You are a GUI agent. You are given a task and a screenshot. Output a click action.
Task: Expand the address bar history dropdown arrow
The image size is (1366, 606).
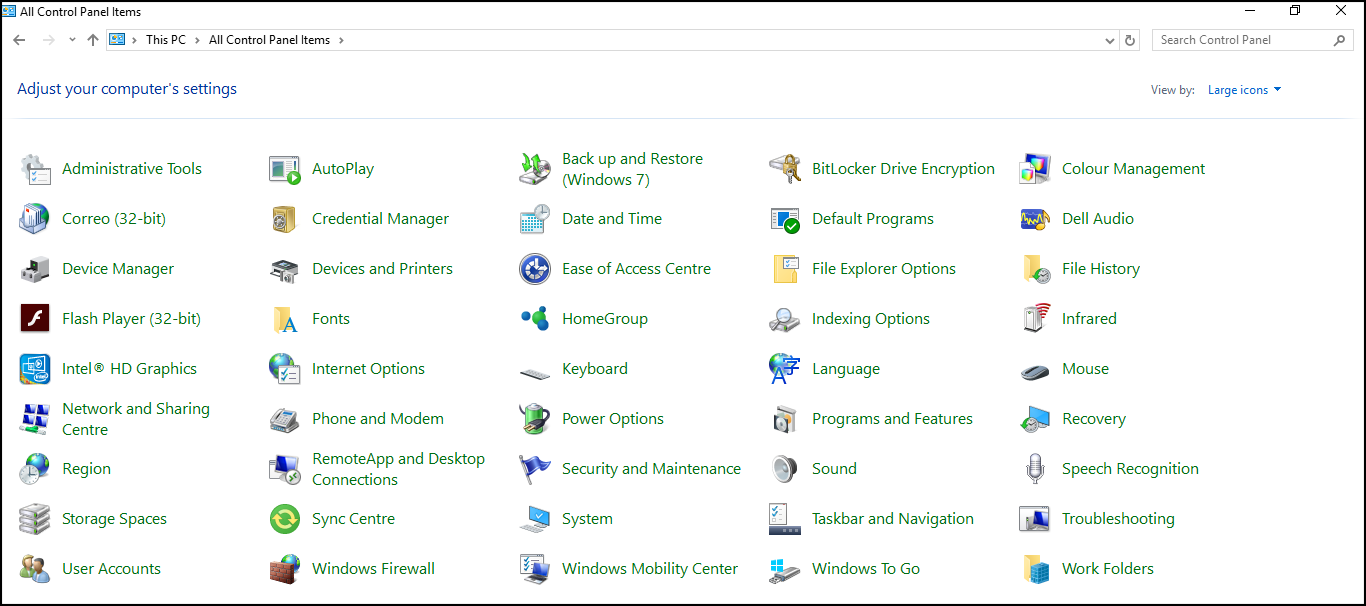tap(1110, 41)
